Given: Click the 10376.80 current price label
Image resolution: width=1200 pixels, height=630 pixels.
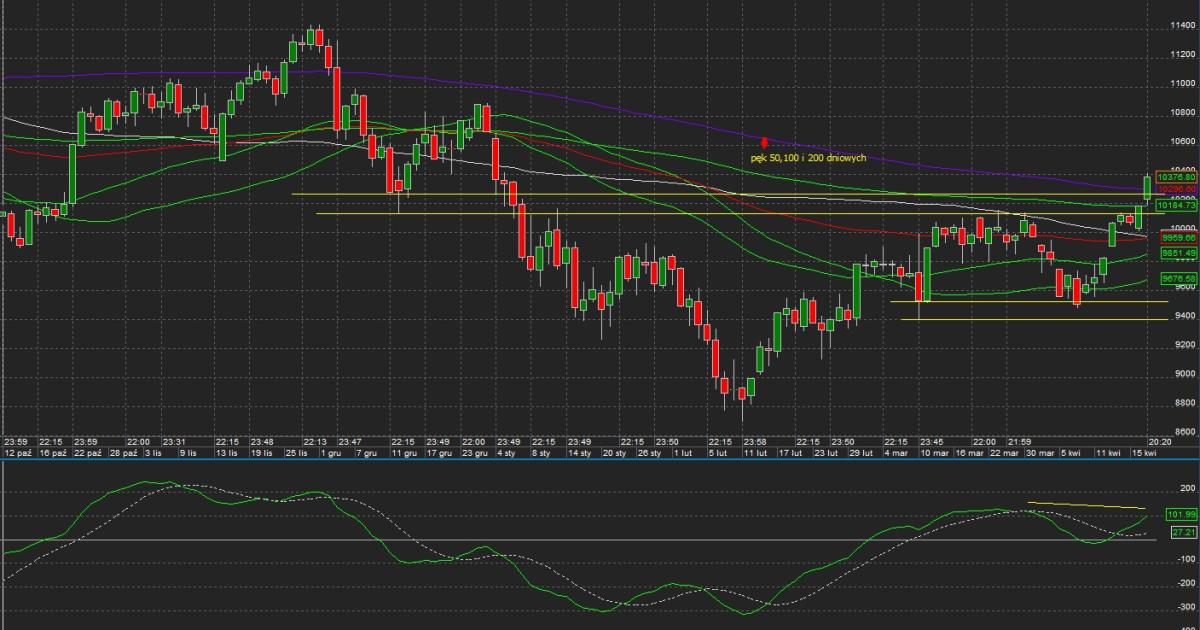Looking at the screenshot, I should (x=1175, y=177).
